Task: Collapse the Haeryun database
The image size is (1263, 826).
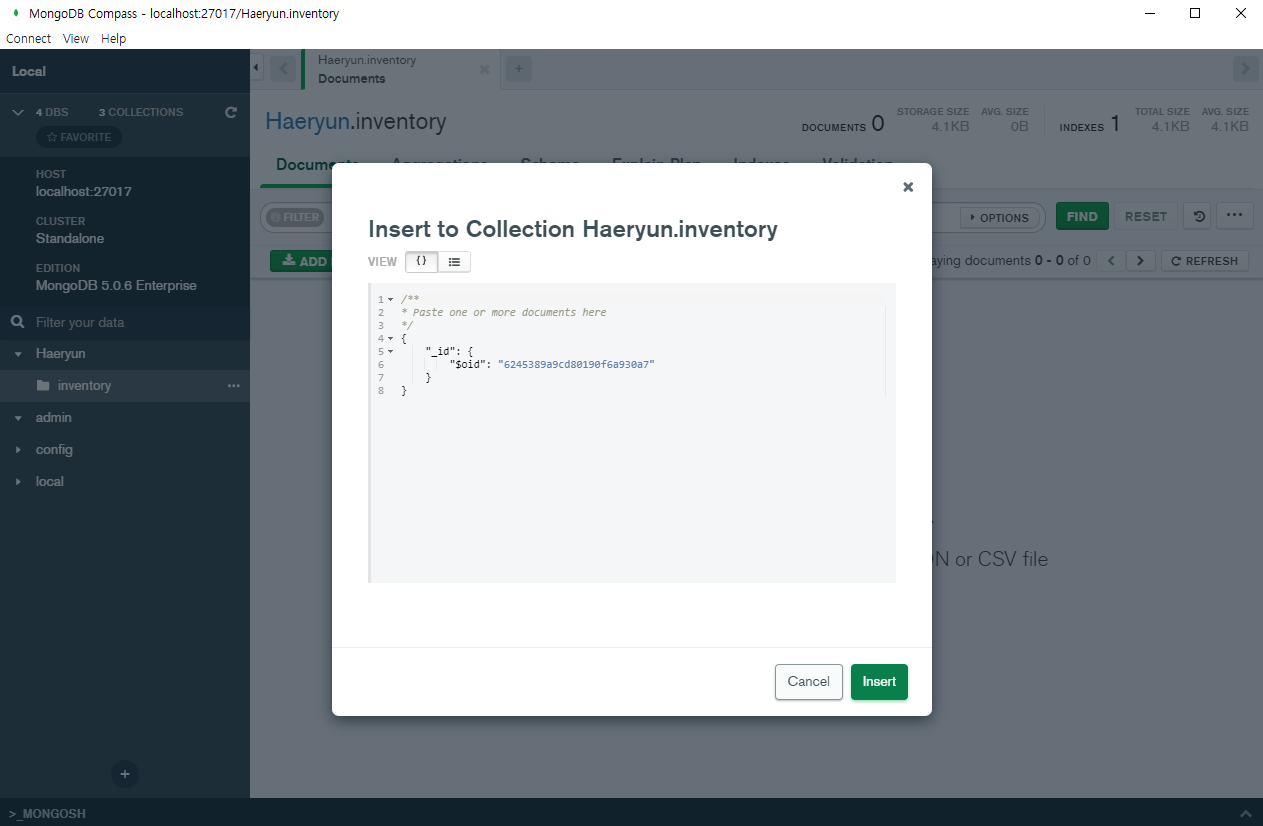Action: (18, 354)
